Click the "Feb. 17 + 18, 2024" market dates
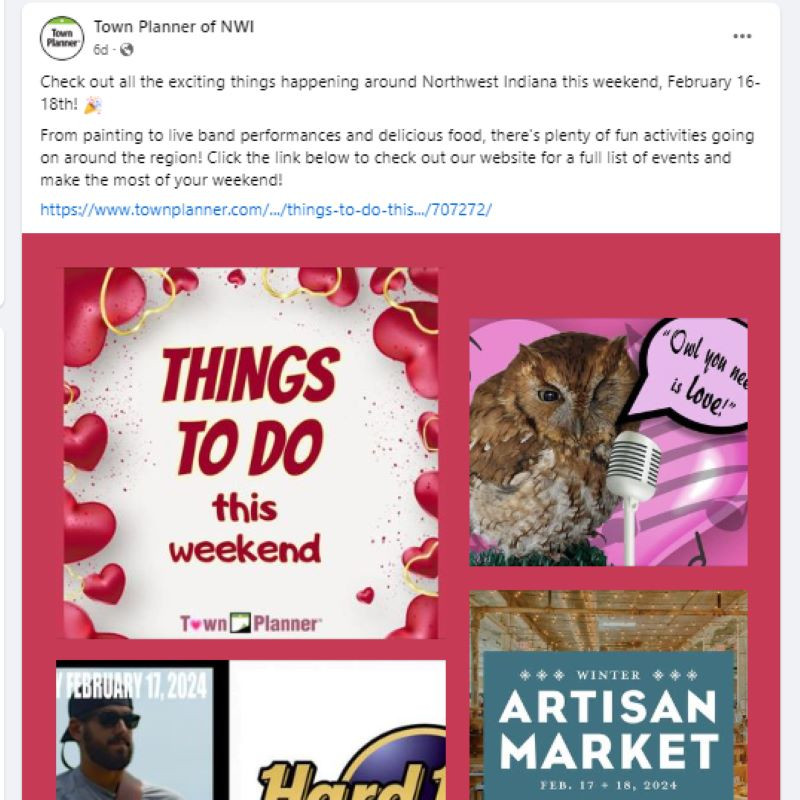Image resolution: width=800 pixels, height=800 pixels. click(x=608, y=783)
